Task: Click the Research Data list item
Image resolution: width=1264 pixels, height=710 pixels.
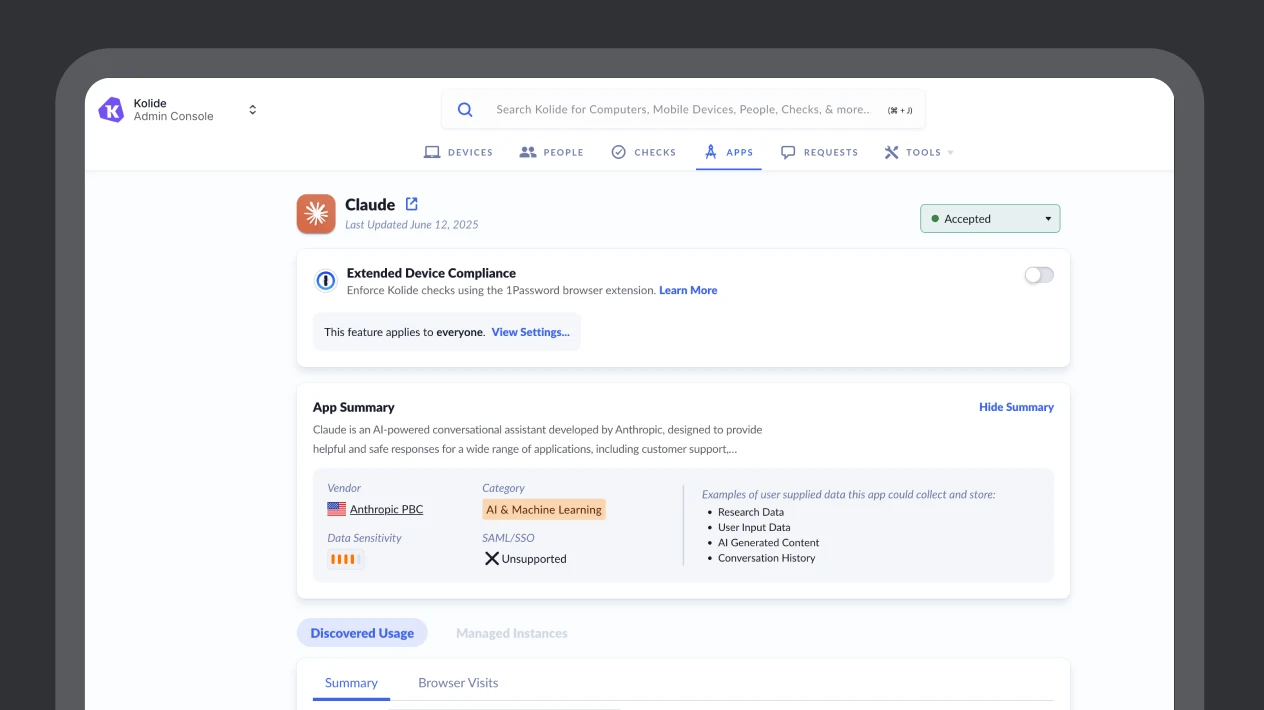Action: pos(751,512)
